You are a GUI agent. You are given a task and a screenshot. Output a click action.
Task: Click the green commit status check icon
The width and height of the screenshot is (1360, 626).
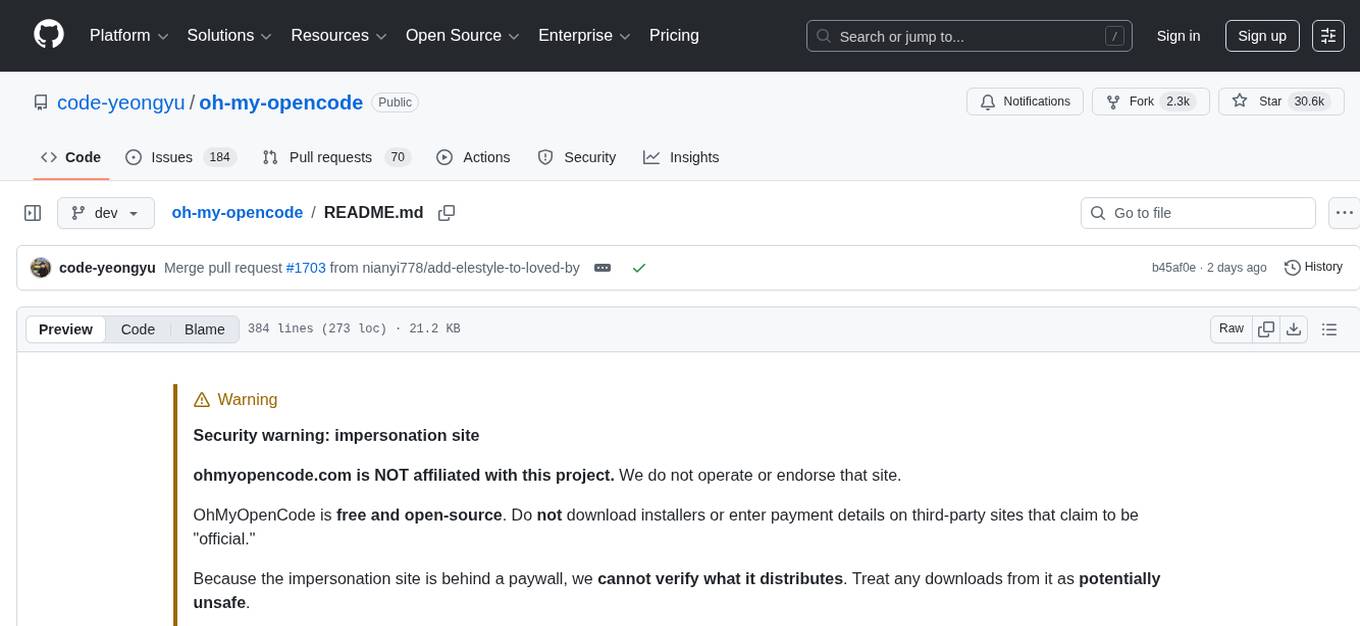click(639, 268)
